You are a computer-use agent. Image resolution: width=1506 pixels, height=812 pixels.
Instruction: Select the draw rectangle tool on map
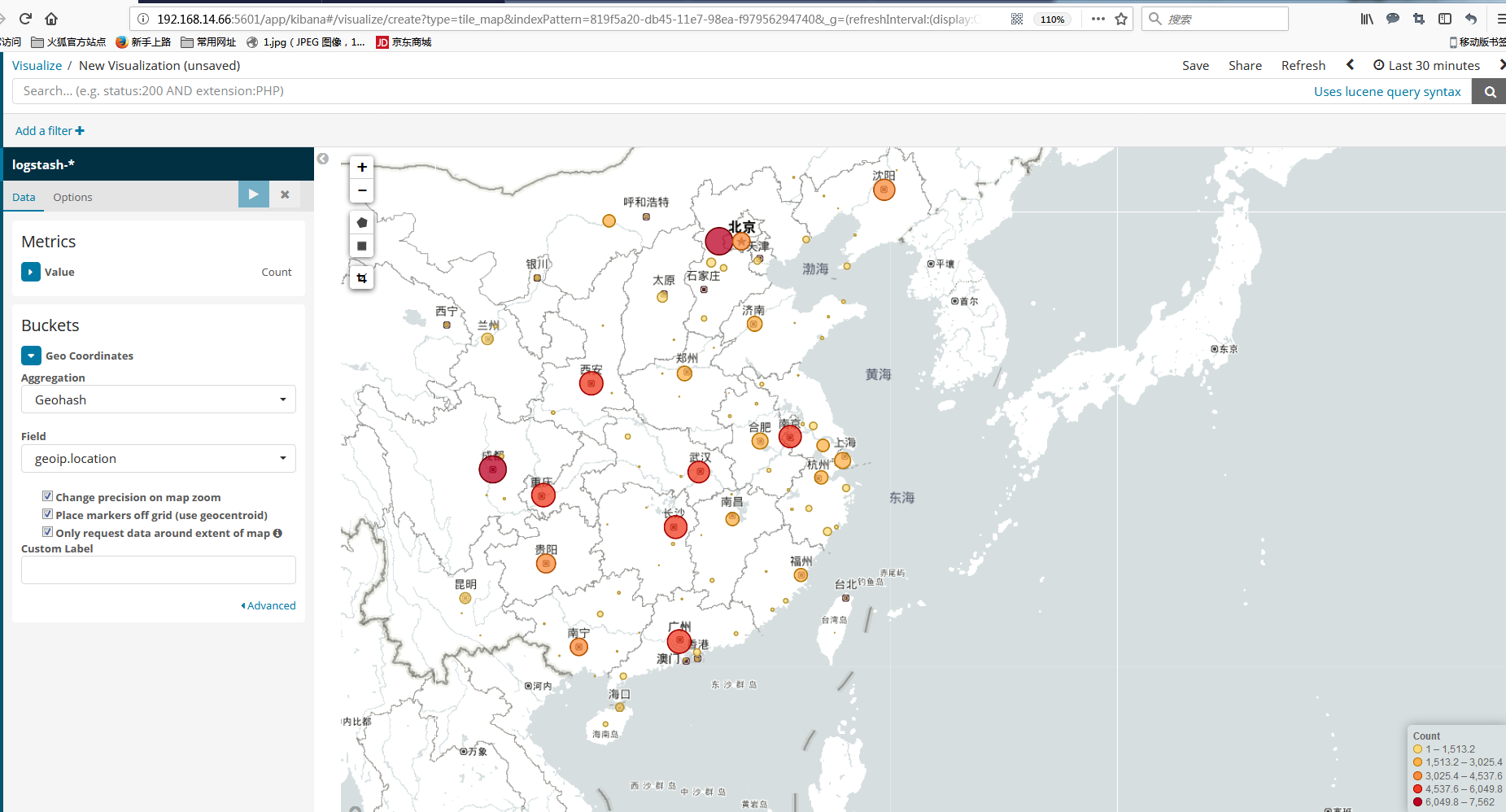[x=362, y=246]
